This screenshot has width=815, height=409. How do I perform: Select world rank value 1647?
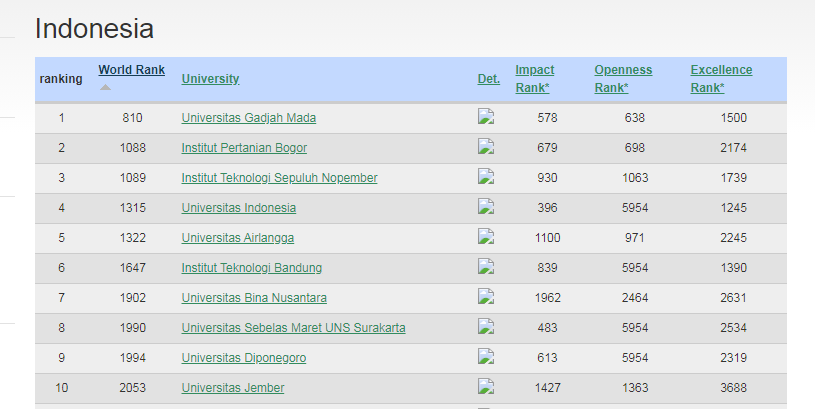point(133,268)
